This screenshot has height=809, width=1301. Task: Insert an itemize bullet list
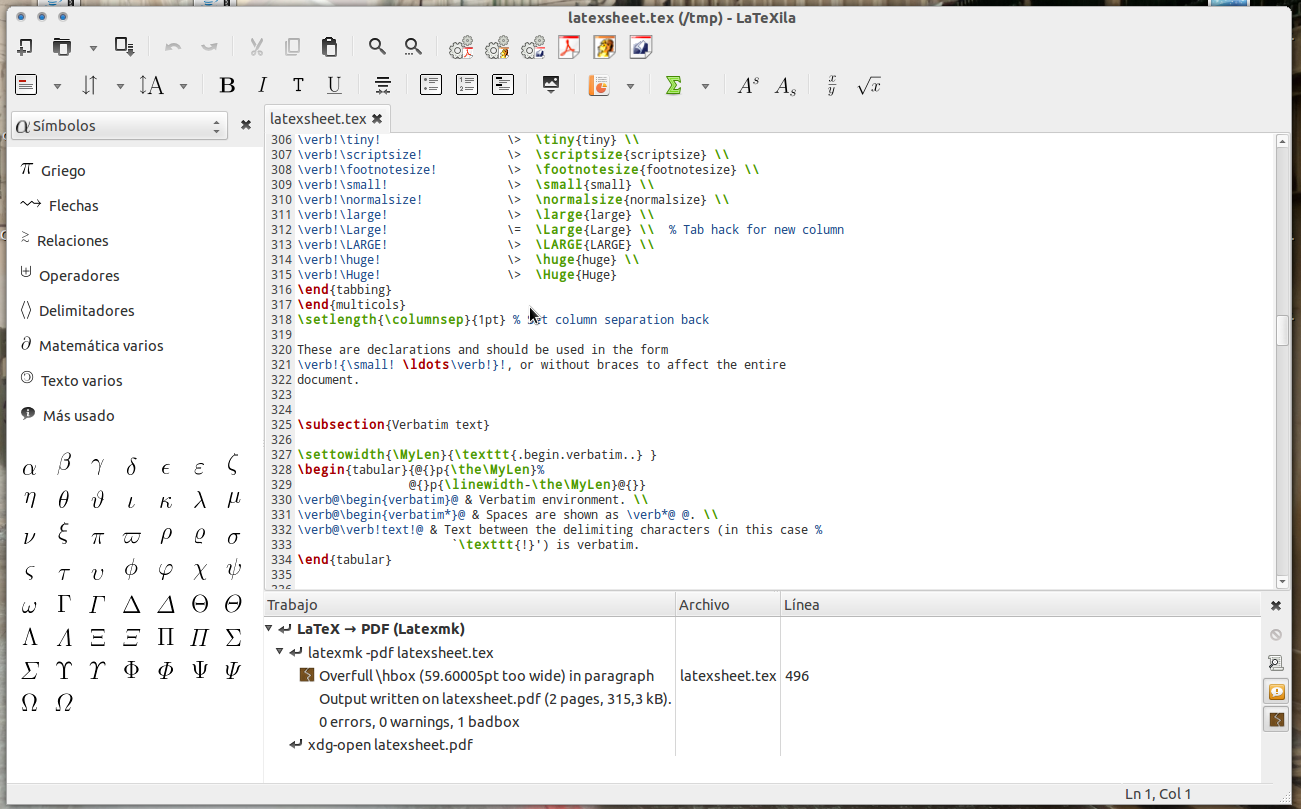(431, 85)
